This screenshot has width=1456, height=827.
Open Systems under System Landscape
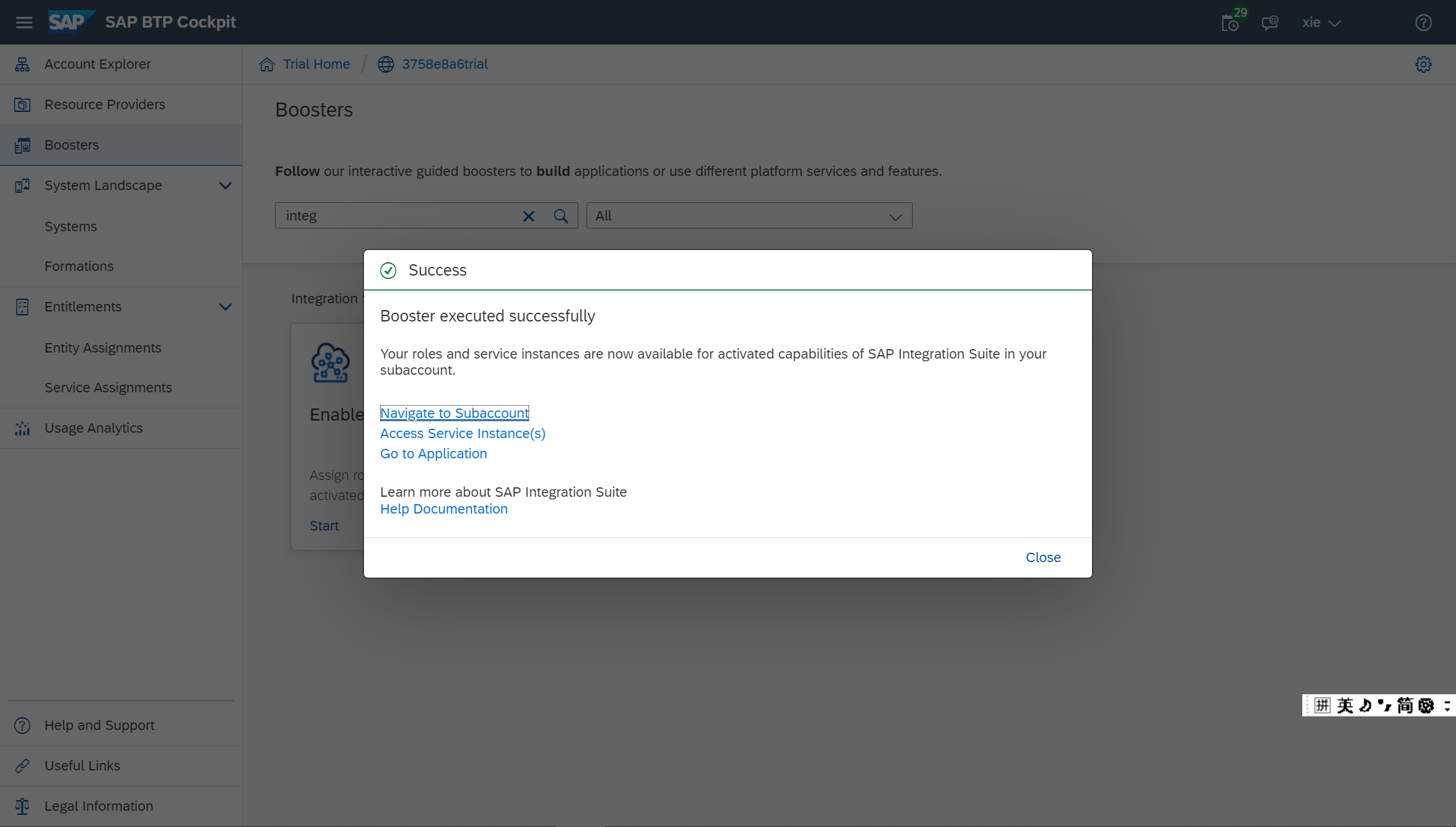(121, 226)
